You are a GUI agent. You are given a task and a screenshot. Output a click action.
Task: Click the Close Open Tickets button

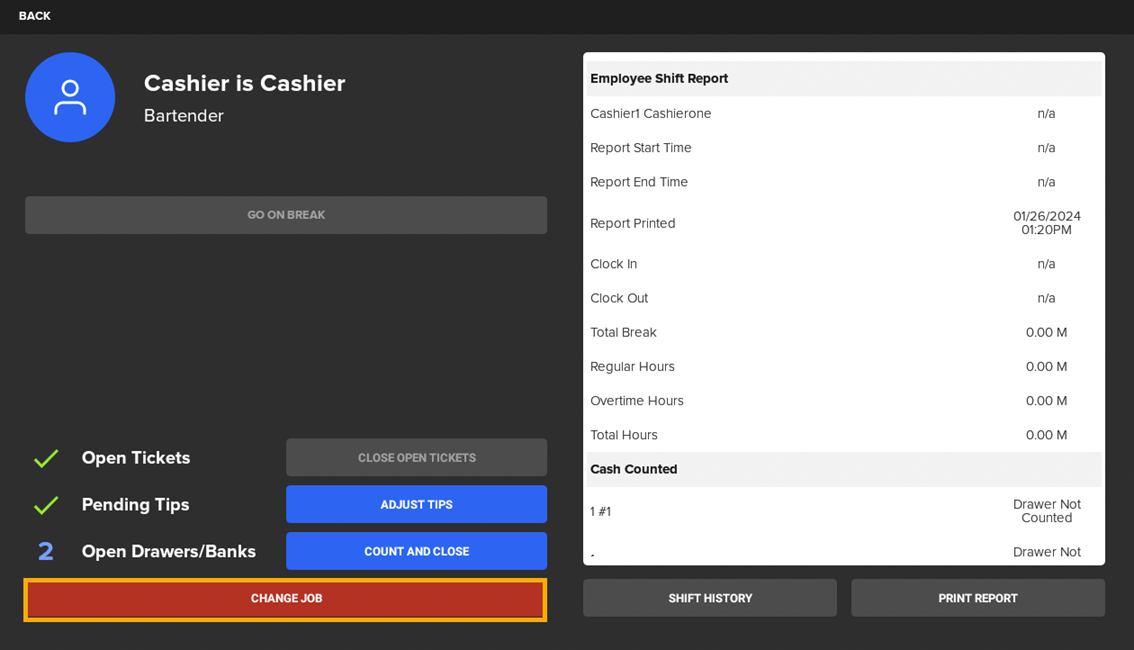[x=416, y=457]
